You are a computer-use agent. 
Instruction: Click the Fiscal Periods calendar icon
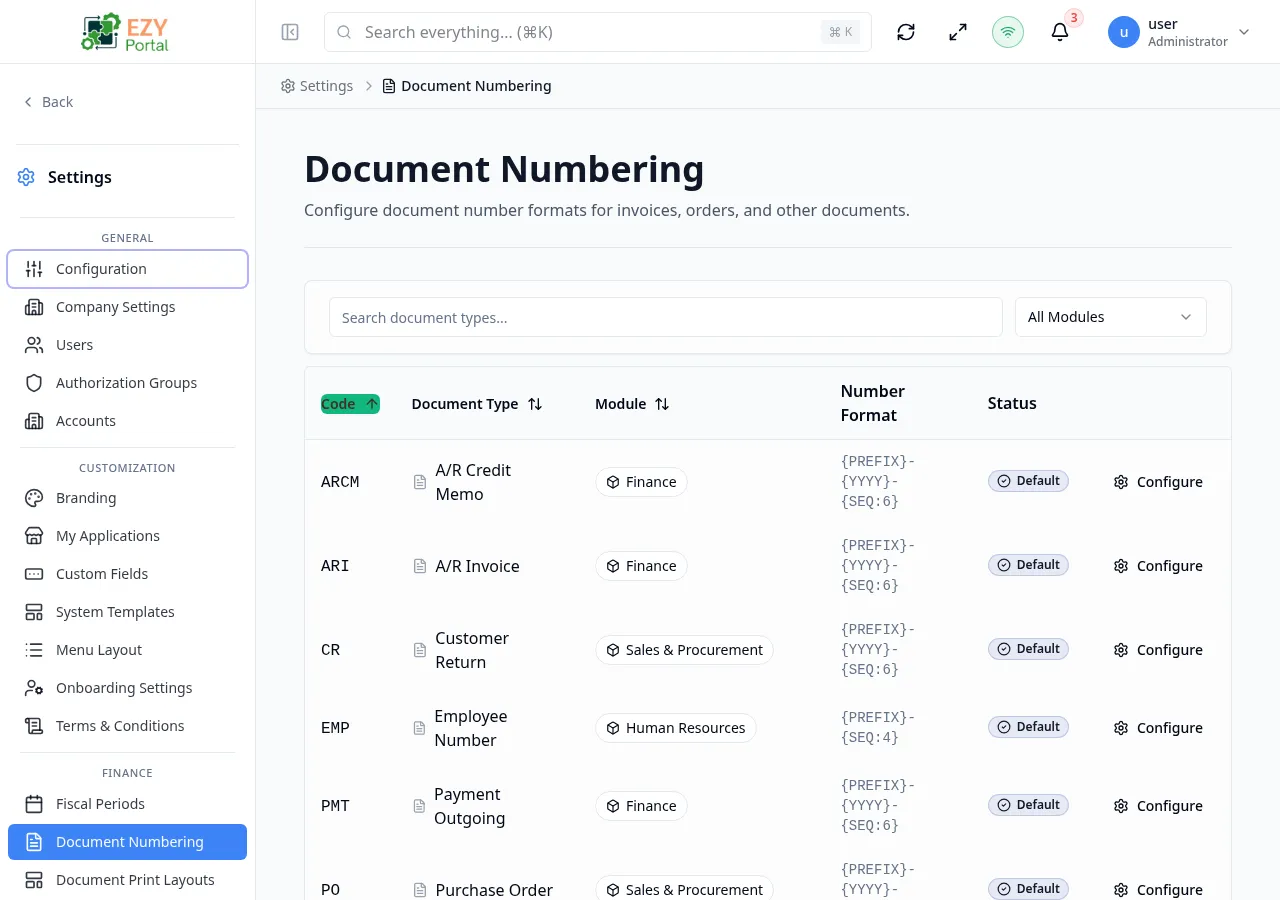(x=34, y=804)
